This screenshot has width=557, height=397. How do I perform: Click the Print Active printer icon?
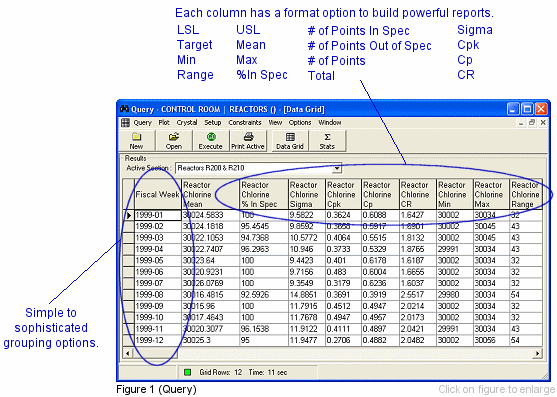[248, 137]
